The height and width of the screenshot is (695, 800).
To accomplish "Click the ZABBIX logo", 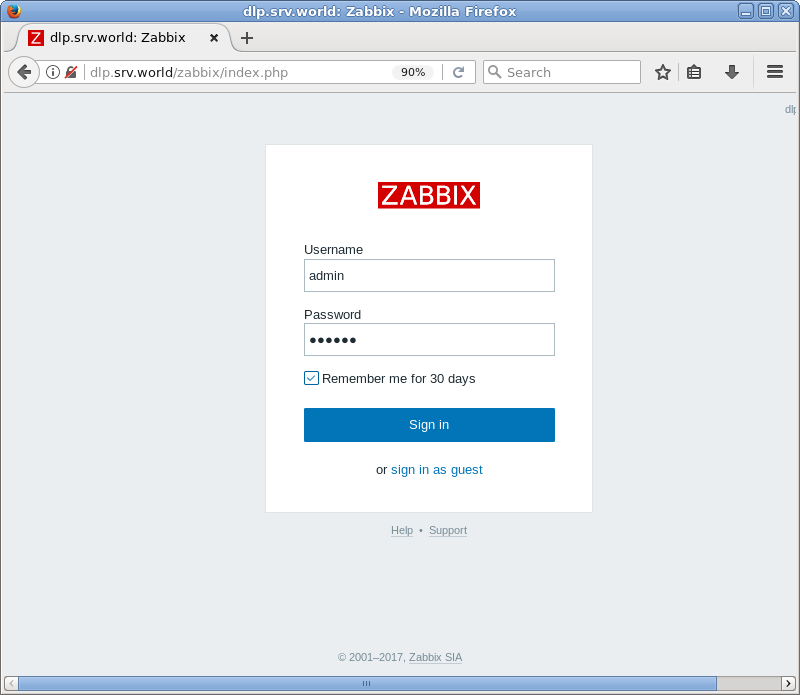I will tap(429, 195).
